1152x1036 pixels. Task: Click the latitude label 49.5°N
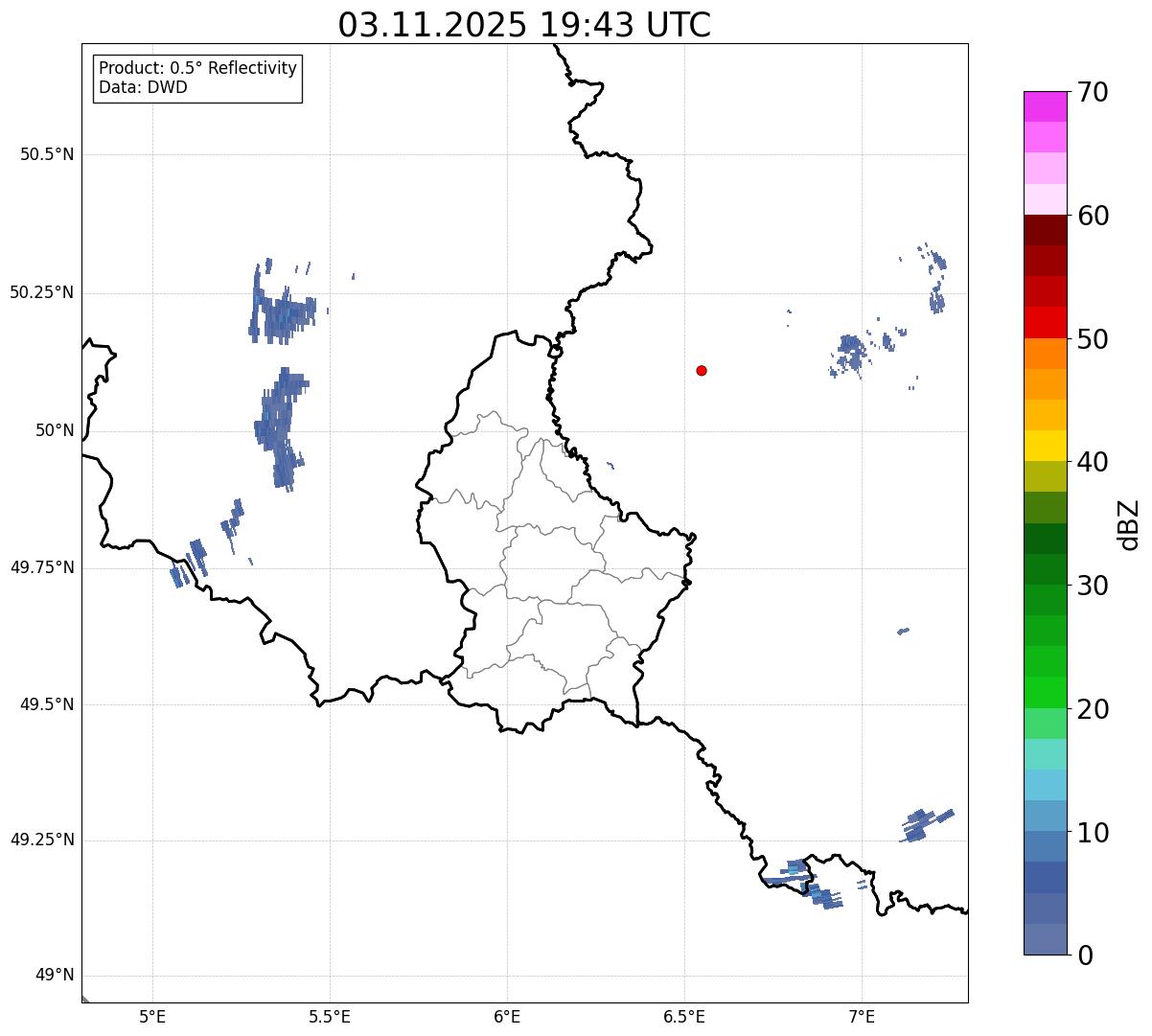pyautogui.click(x=47, y=704)
